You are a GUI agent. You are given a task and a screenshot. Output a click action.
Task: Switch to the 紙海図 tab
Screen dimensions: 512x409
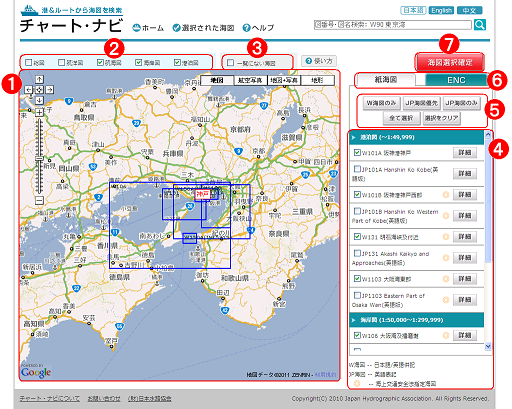386,80
